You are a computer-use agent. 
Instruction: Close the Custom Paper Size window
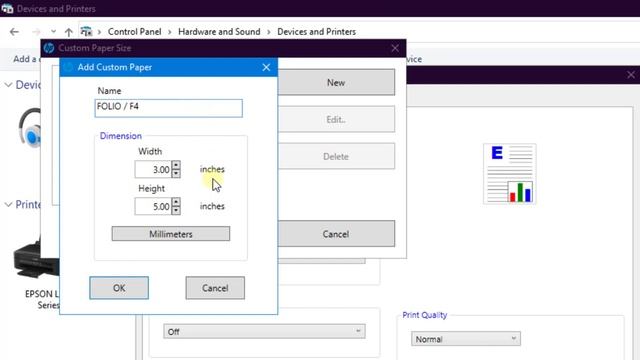click(x=395, y=48)
